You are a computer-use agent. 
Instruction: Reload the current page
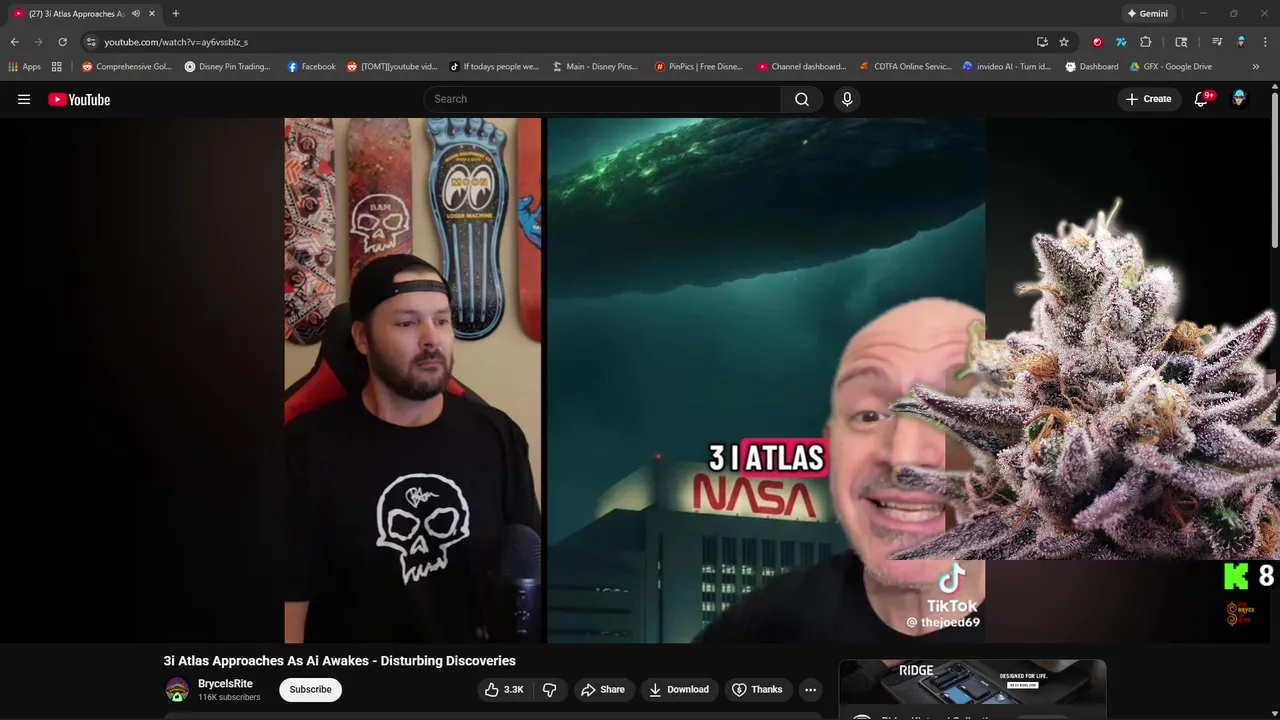pyautogui.click(x=62, y=42)
